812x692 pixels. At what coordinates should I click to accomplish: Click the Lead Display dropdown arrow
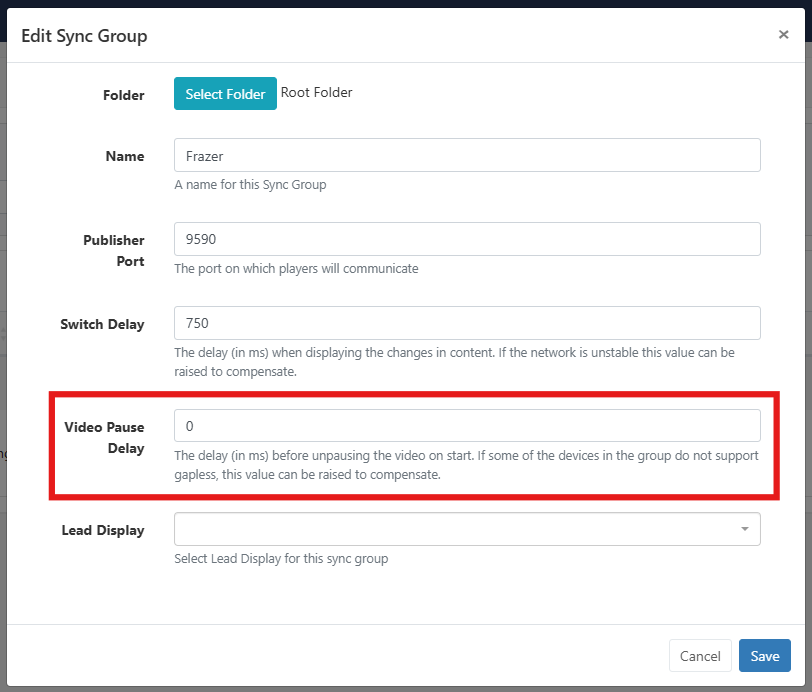745,529
